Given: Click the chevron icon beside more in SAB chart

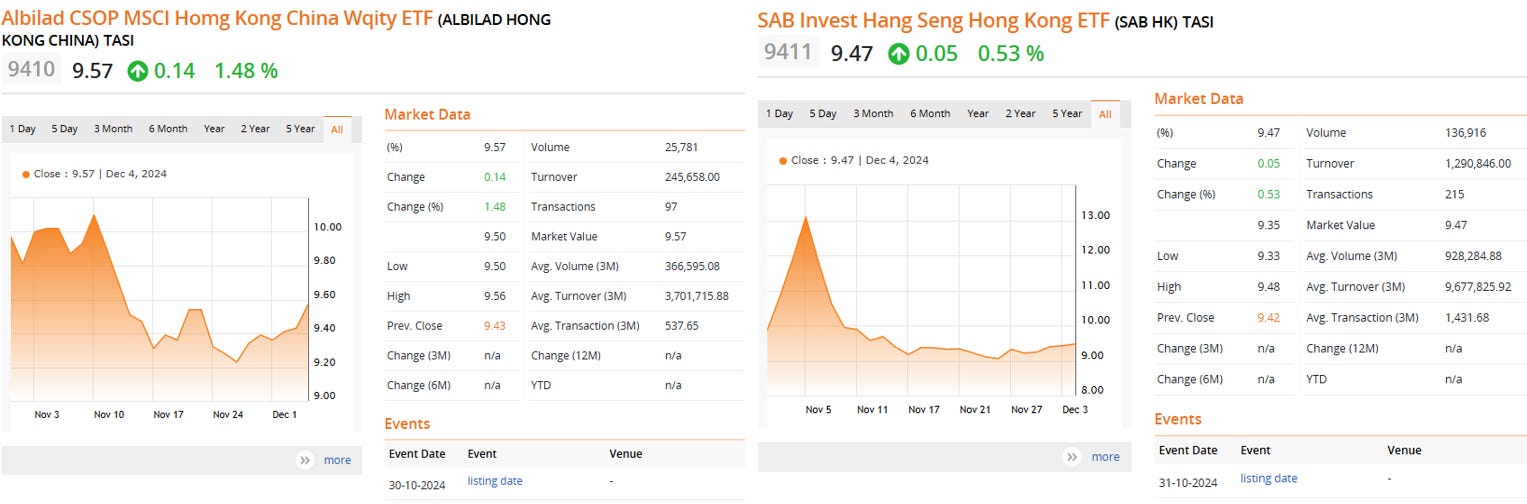Looking at the screenshot, I should click(1073, 457).
